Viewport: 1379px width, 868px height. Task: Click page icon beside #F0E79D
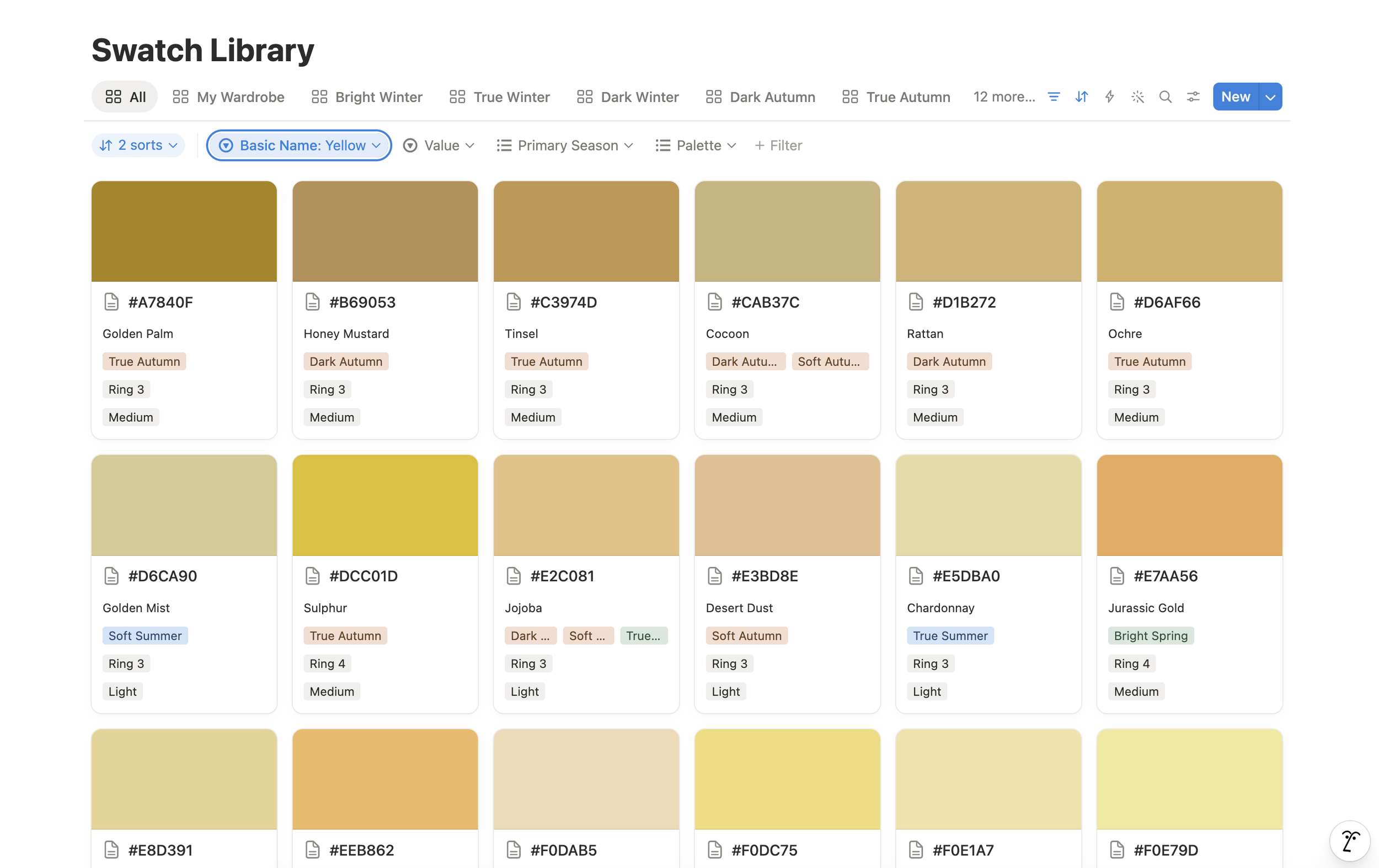1117,850
